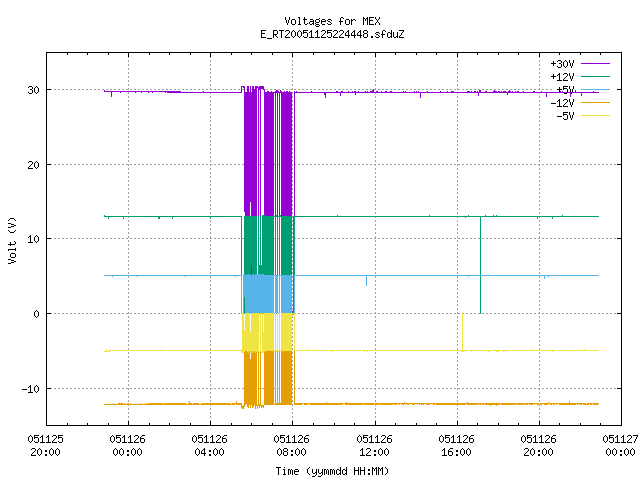Click the y-axis tick label 30
Screen dimensions: 640x480
pyautogui.click(x=33, y=90)
